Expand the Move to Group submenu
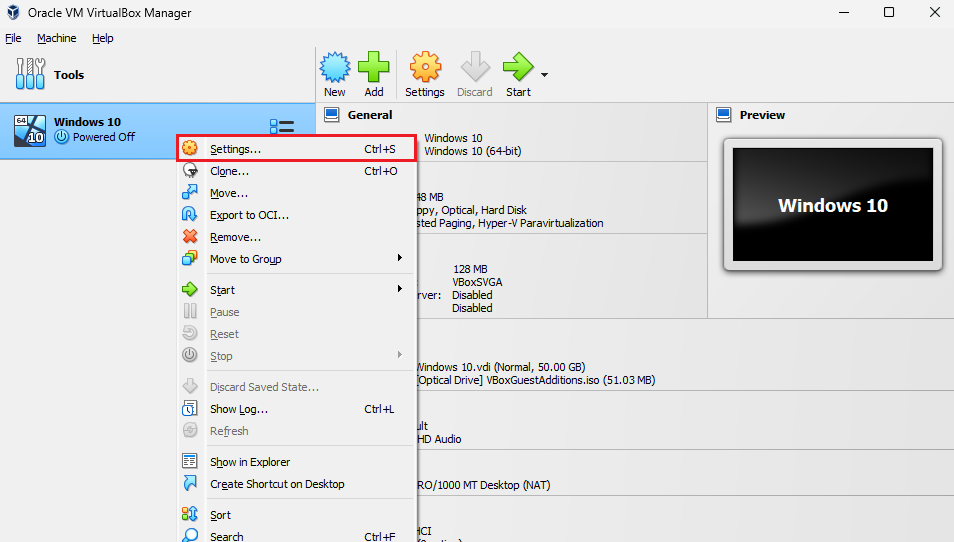Viewport: 954px width, 542px height. point(297,259)
